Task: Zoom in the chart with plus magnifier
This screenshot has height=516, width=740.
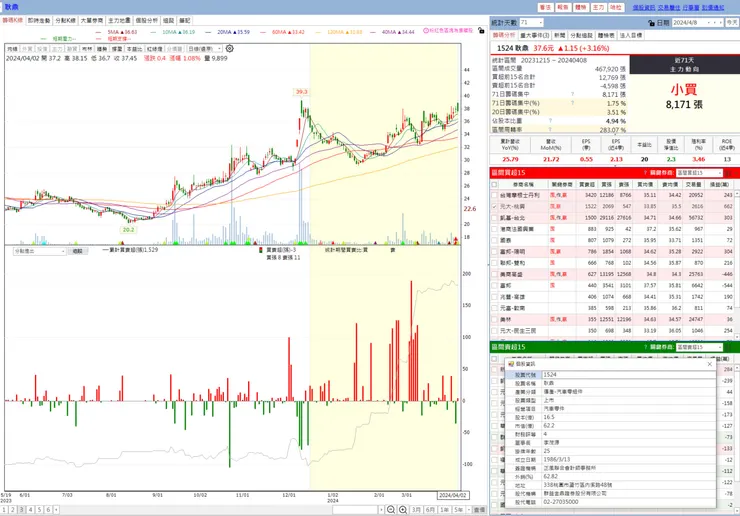Action: (403, 510)
